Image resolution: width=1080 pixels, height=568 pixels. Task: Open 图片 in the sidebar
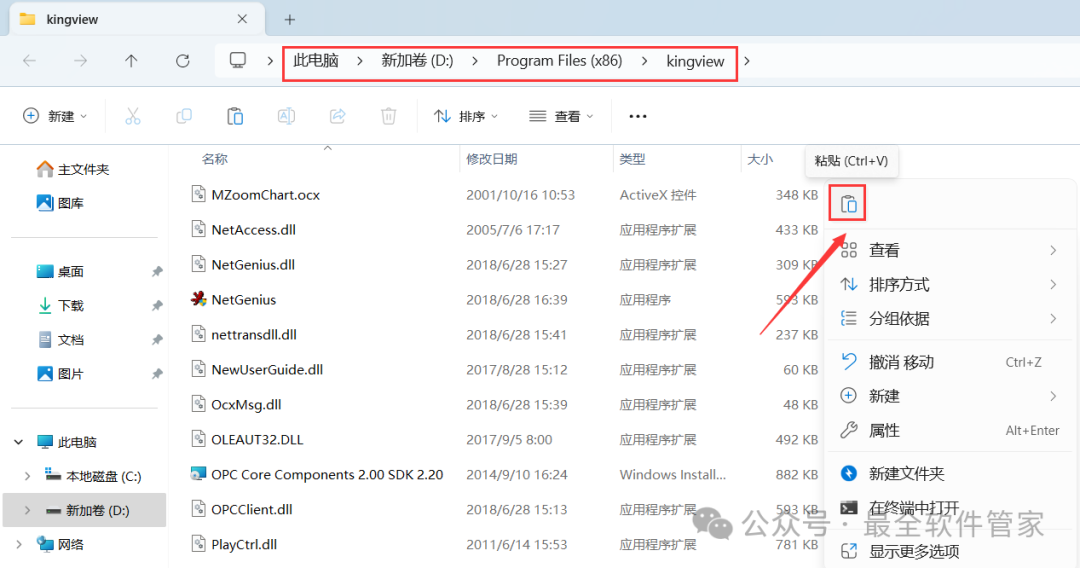60,373
